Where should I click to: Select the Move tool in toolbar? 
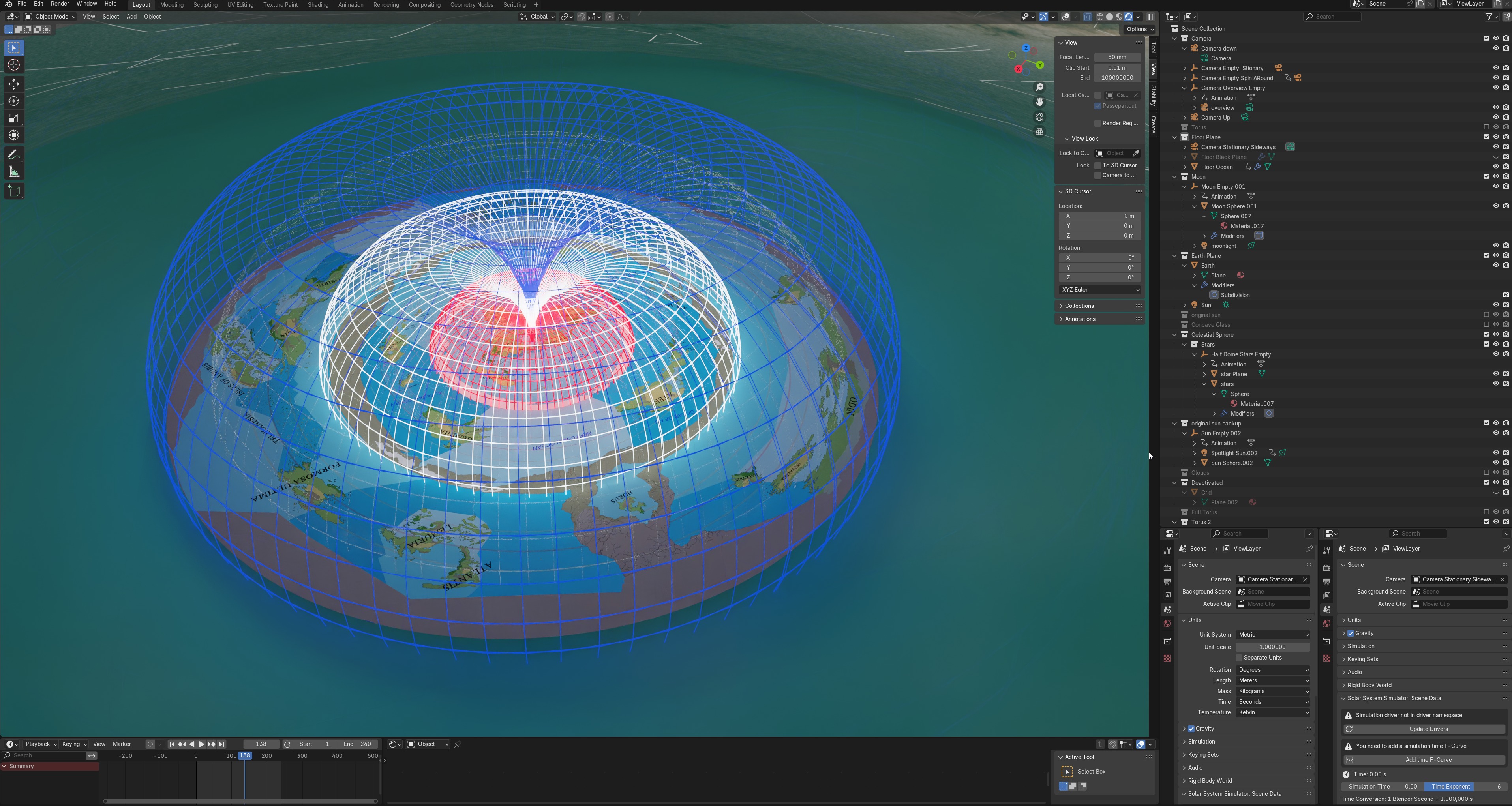pyautogui.click(x=13, y=83)
